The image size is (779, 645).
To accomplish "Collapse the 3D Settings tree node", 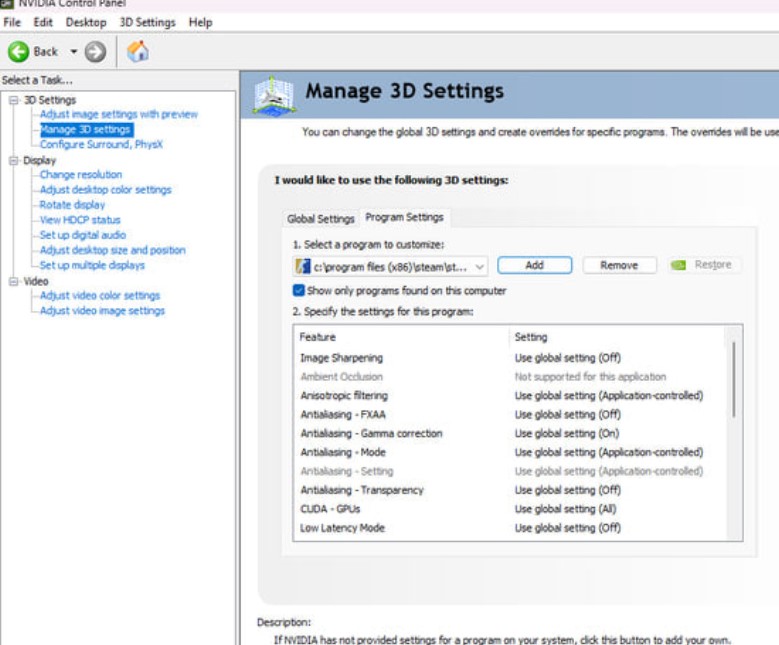I will click(14, 100).
